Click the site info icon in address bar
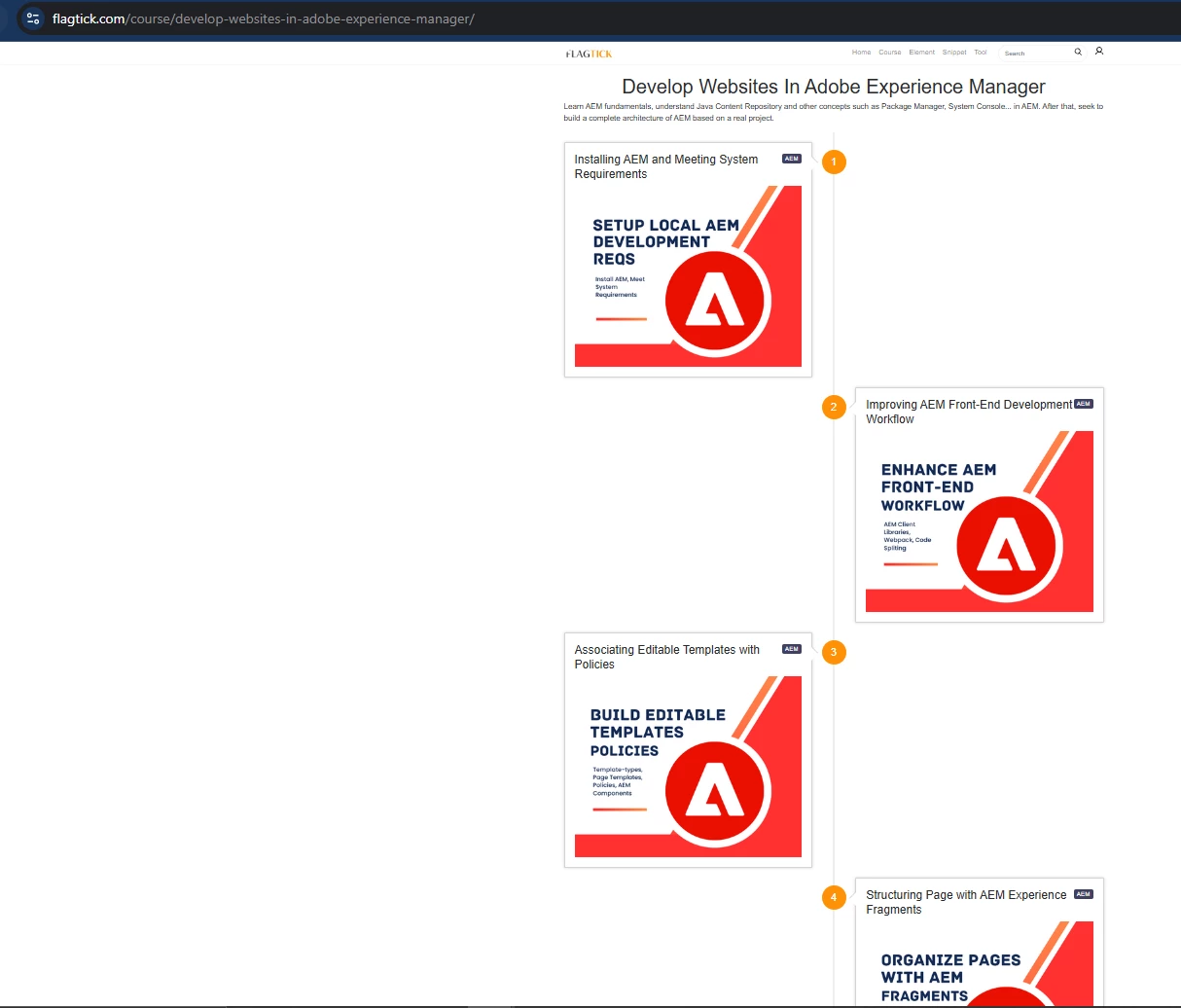Screen dimensions: 1181x1008 pyautogui.click(x=32, y=18)
